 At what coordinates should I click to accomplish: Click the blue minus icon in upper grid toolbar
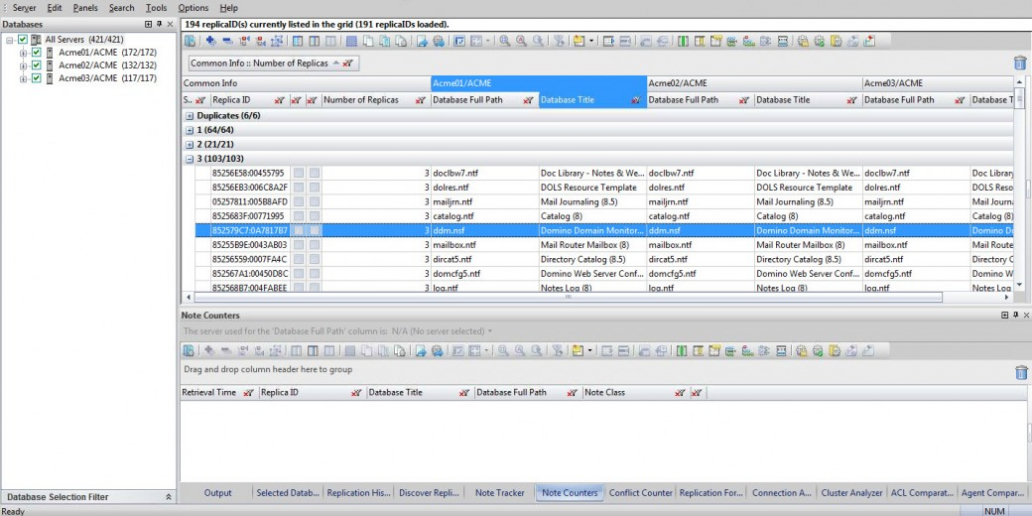pos(227,41)
